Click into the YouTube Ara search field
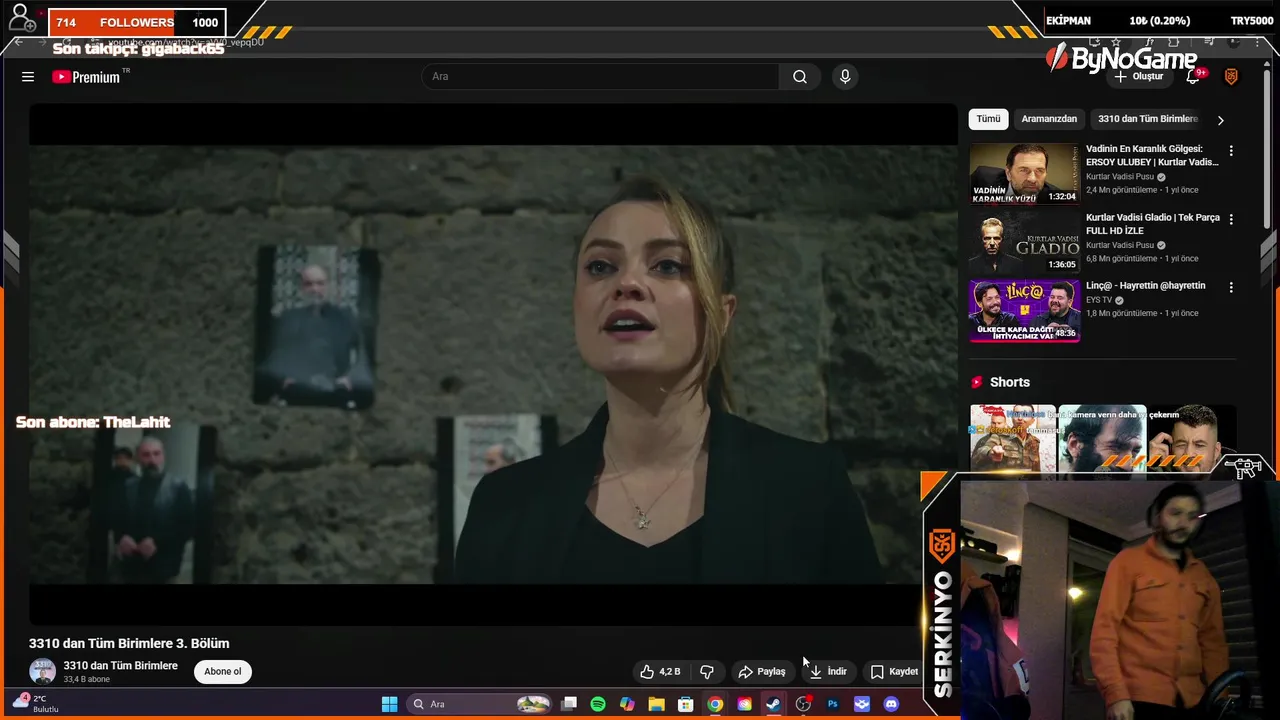This screenshot has width=1280, height=720. [x=600, y=77]
